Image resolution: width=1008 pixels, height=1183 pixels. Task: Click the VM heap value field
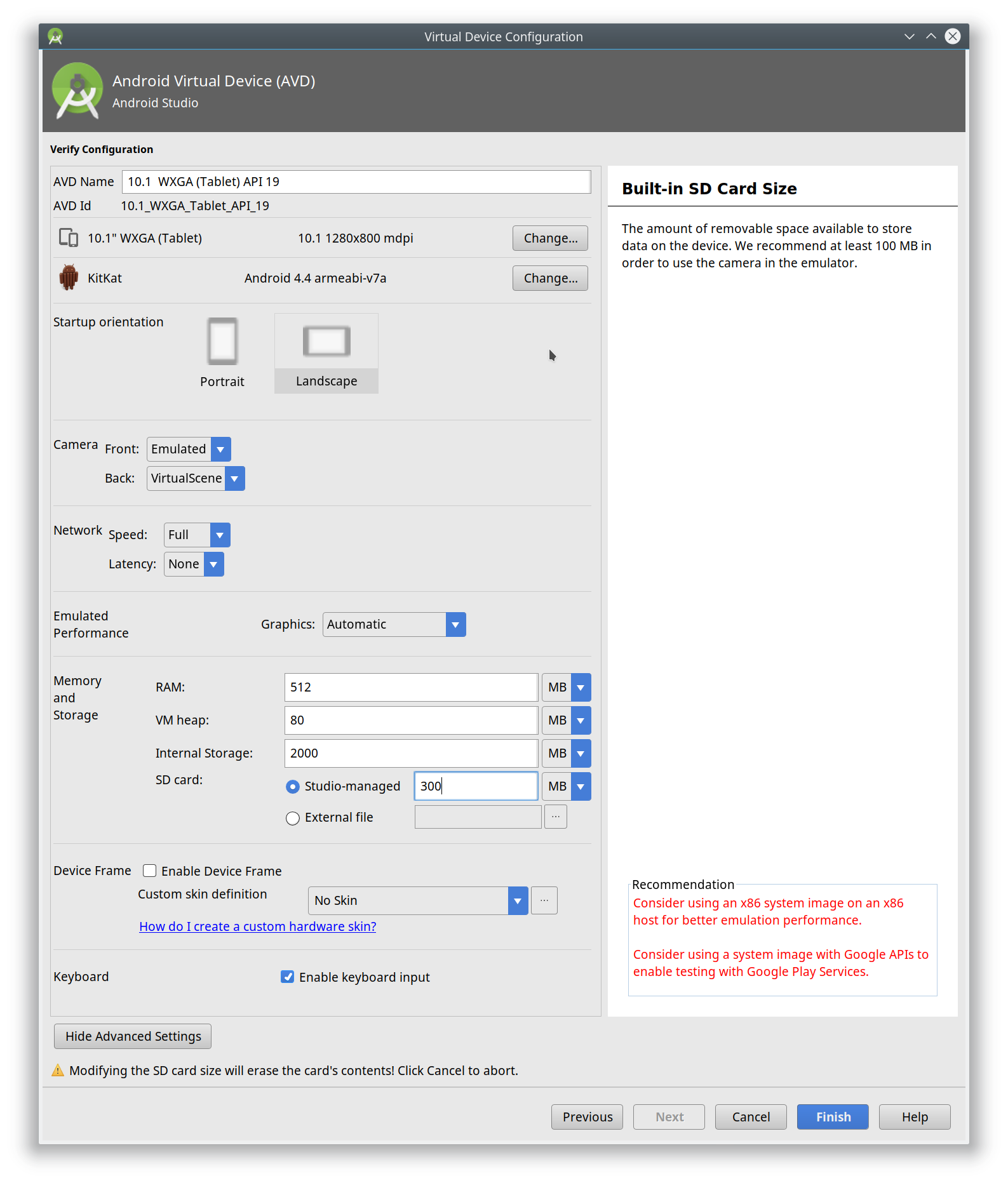pyautogui.click(x=412, y=720)
